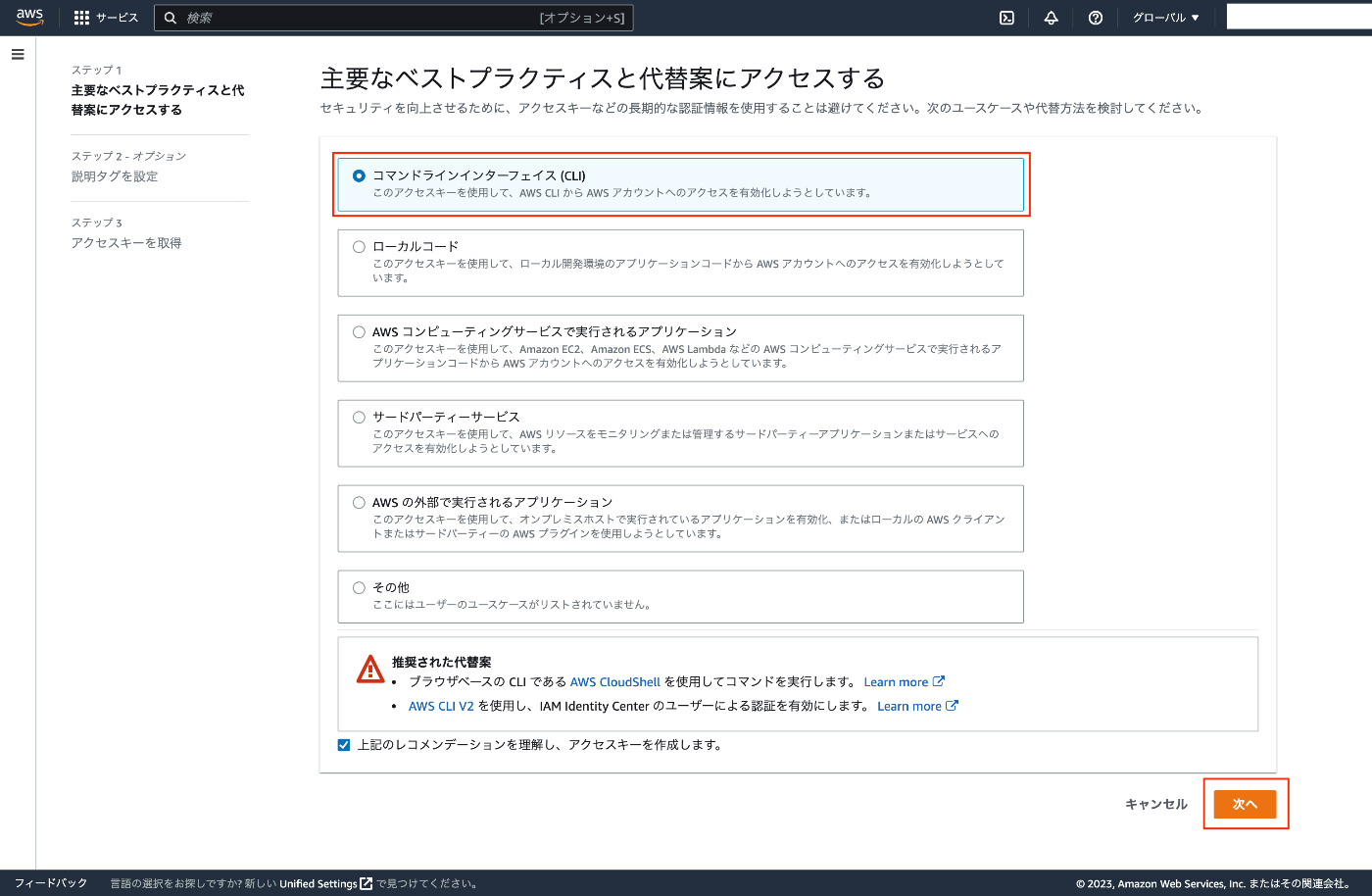
Task: Click the warning triangle icon in 推奨された代替案
Action: click(370, 669)
